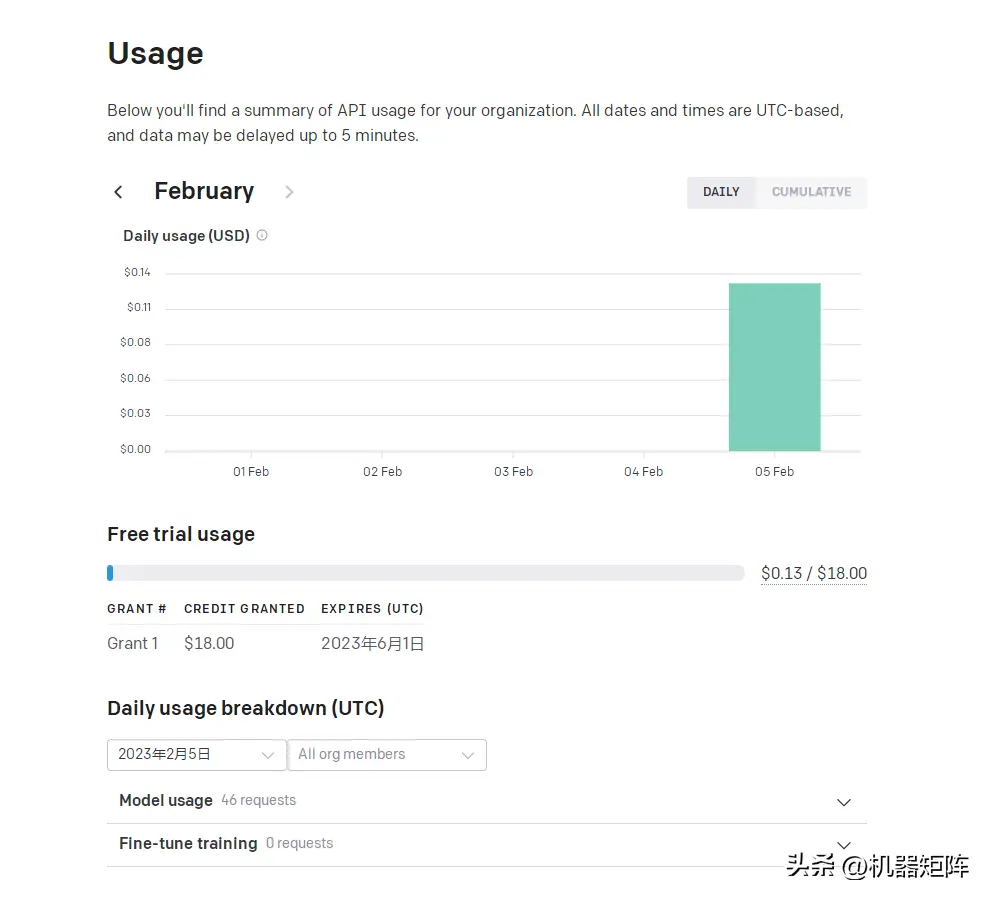Go to the previous month arrow

[x=118, y=192]
